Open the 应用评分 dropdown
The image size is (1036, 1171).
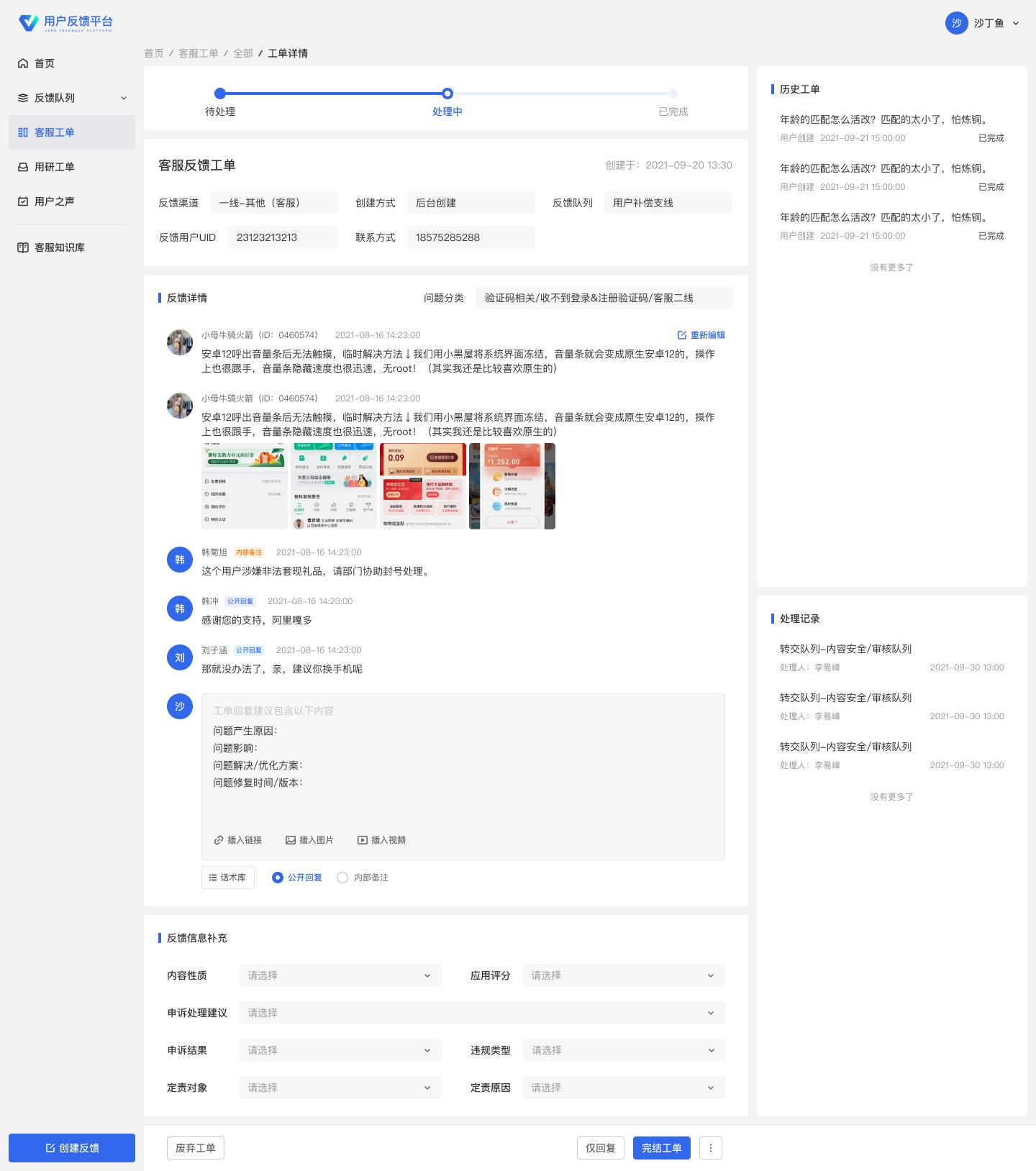point(624,975)
